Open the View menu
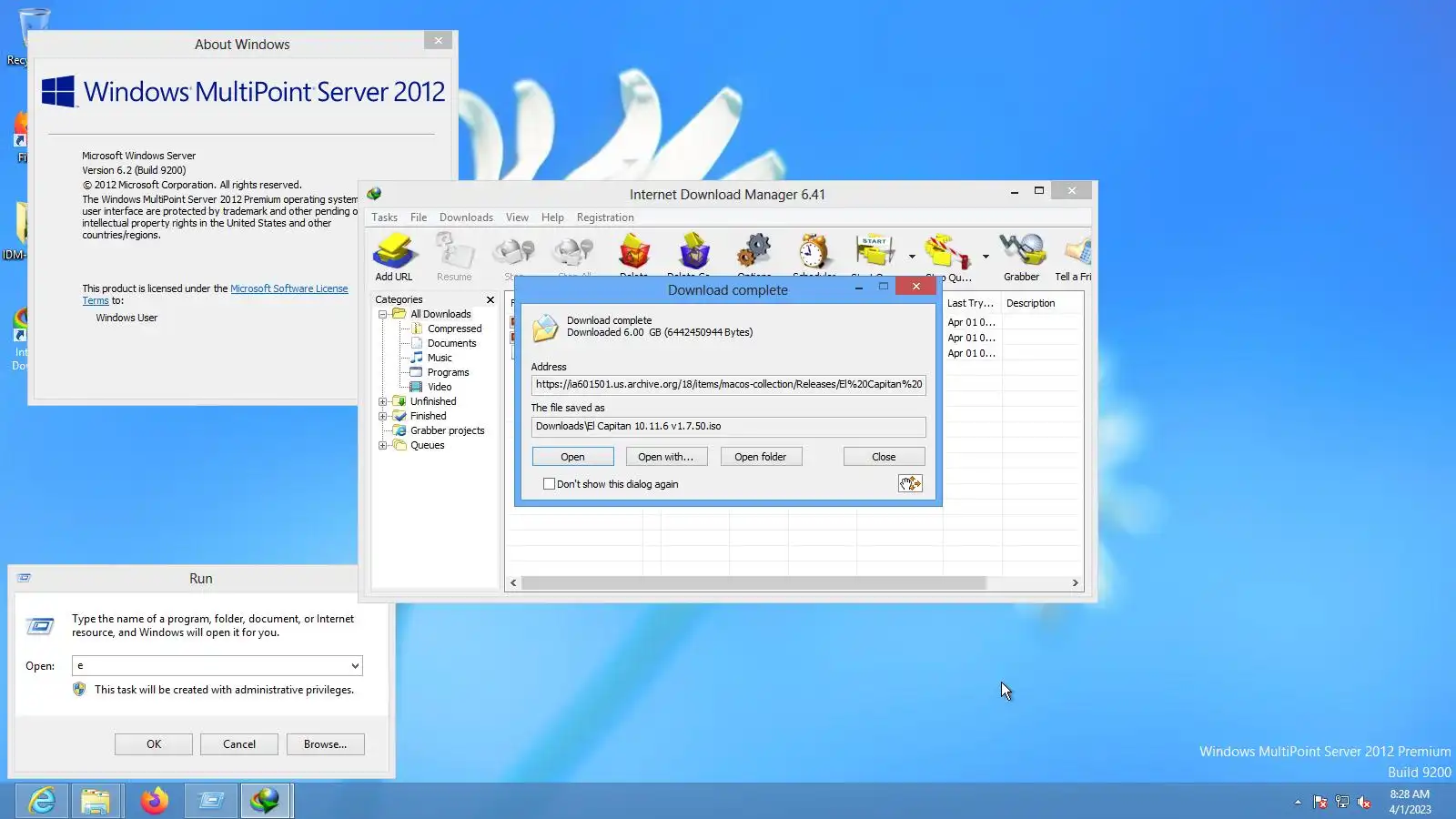The height and width of the screenshot is (819, 1456). click(x=517, y=217)
